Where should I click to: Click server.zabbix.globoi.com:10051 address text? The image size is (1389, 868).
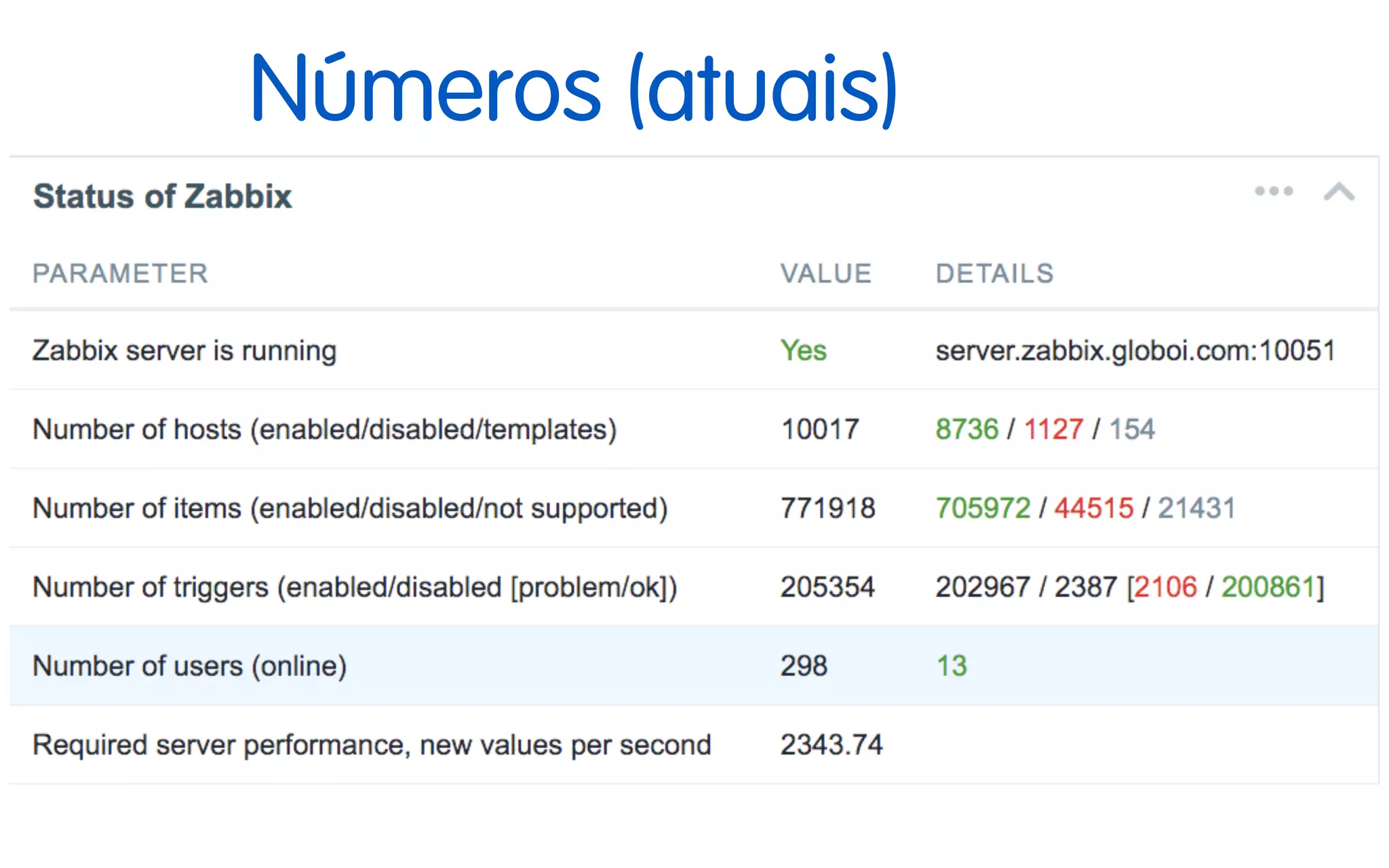point(1135,351)
